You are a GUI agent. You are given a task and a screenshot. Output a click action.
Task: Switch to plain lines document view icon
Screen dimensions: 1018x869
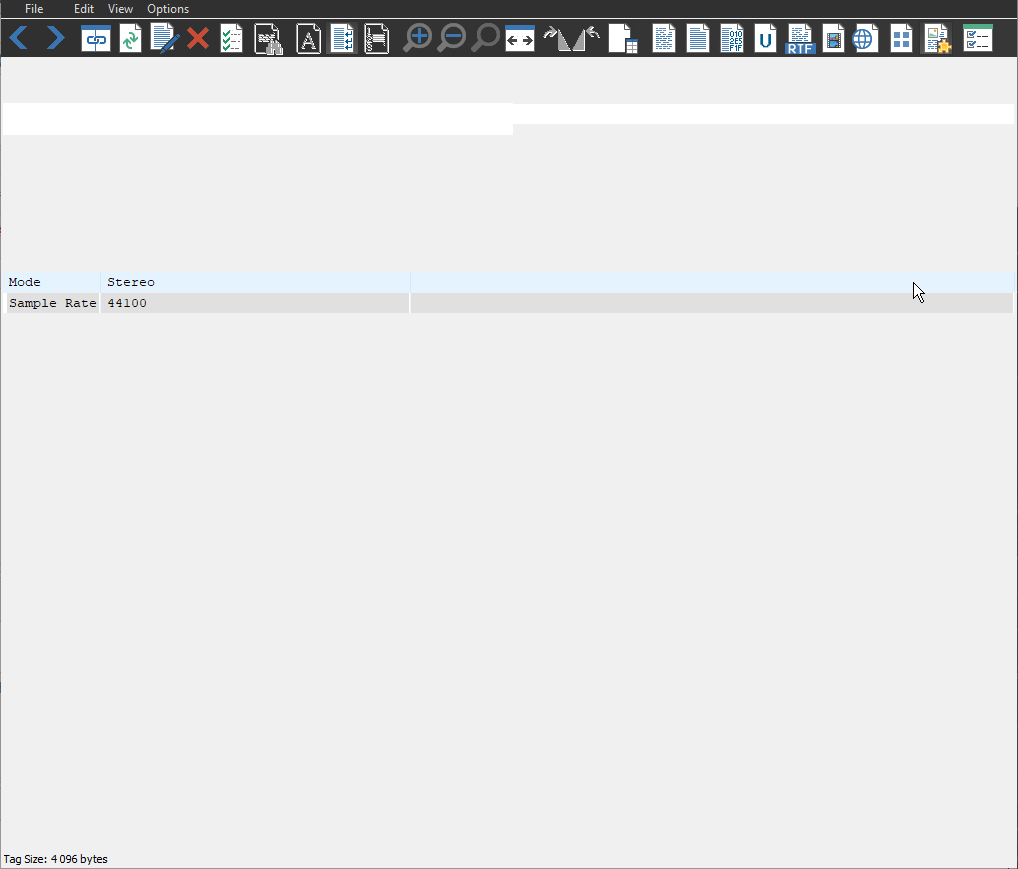click(697, 38)
